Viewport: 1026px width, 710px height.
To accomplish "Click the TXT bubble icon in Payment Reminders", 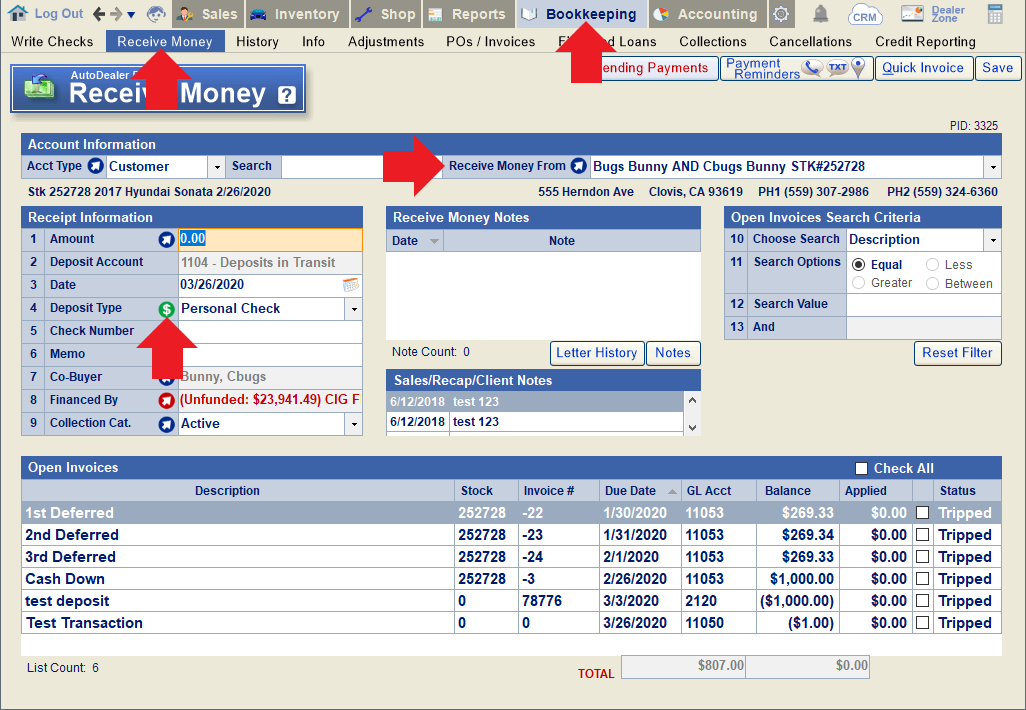I will [x=837, y=67].
